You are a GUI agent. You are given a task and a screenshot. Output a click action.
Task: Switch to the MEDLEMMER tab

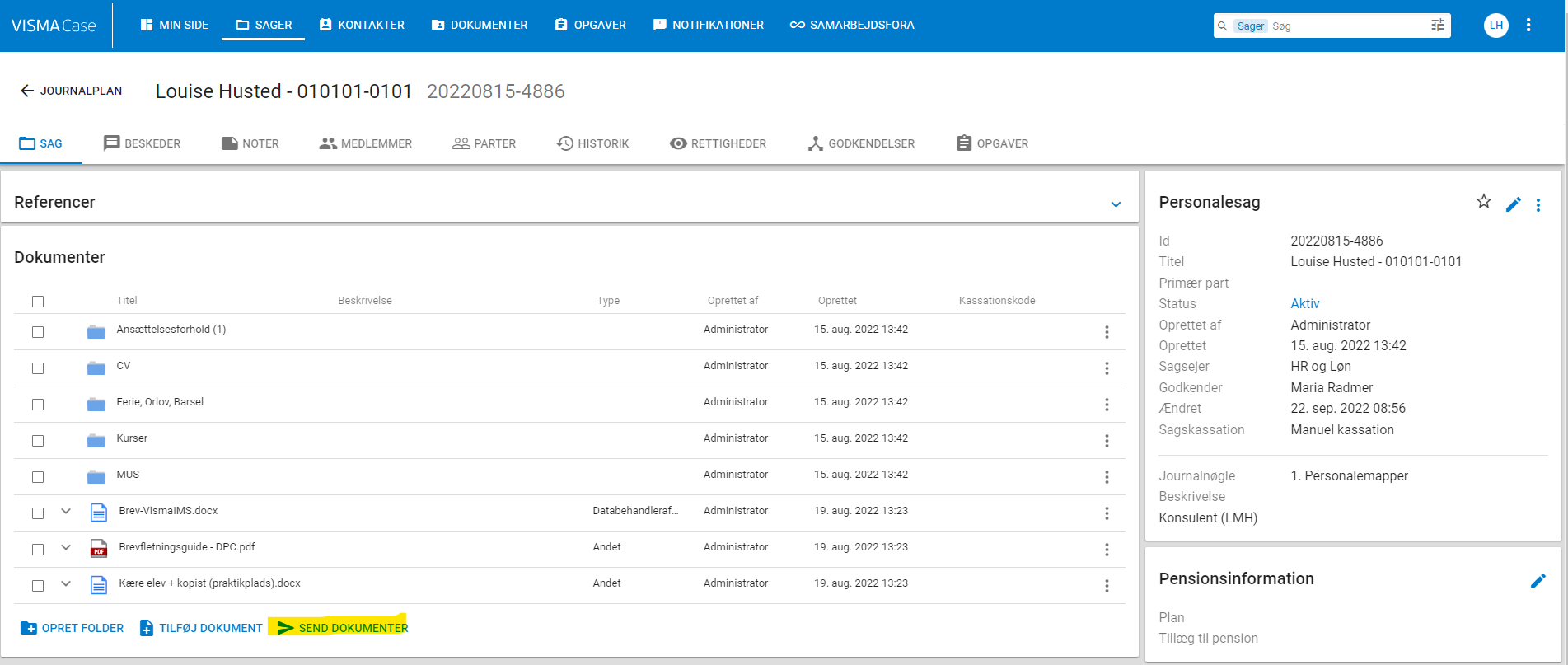click(x=366, y=143)
